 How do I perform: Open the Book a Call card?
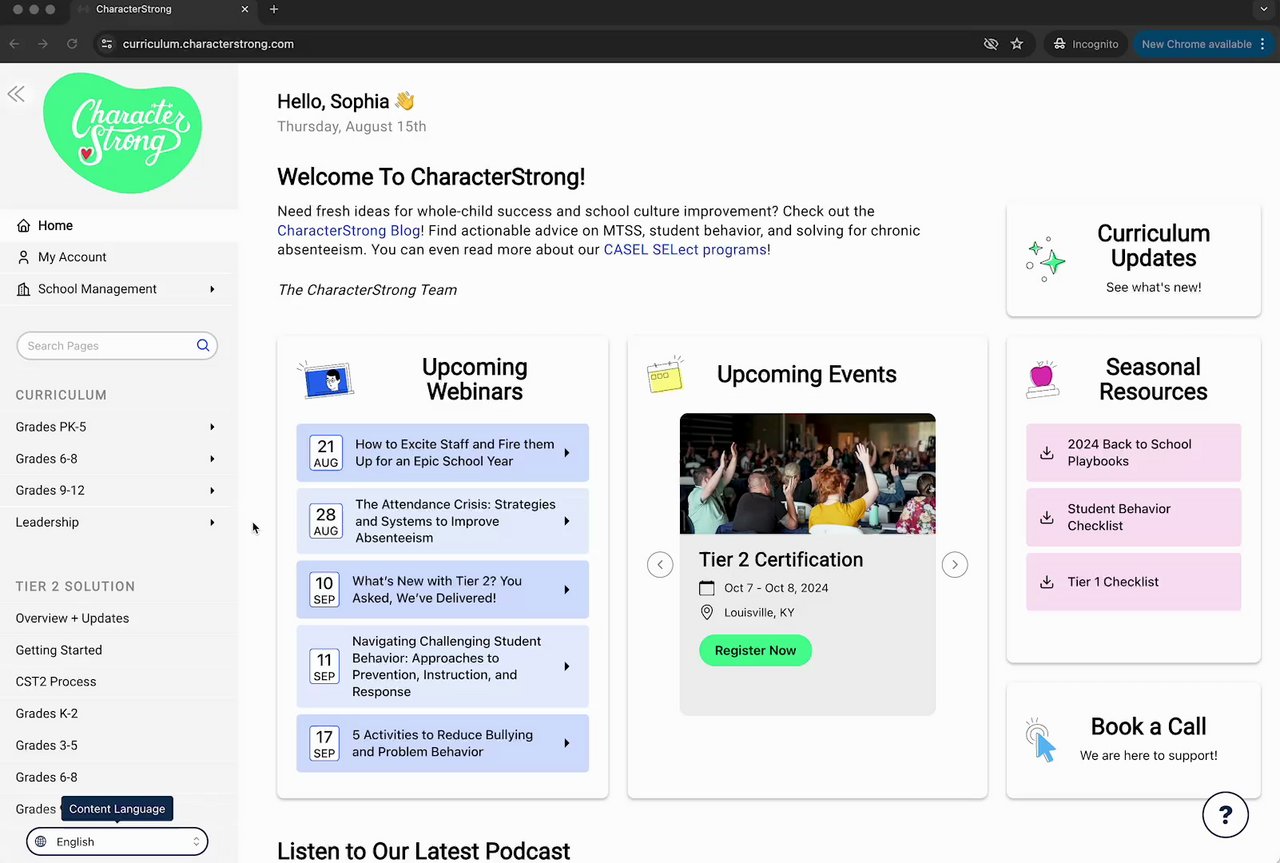click(1134, 741)
